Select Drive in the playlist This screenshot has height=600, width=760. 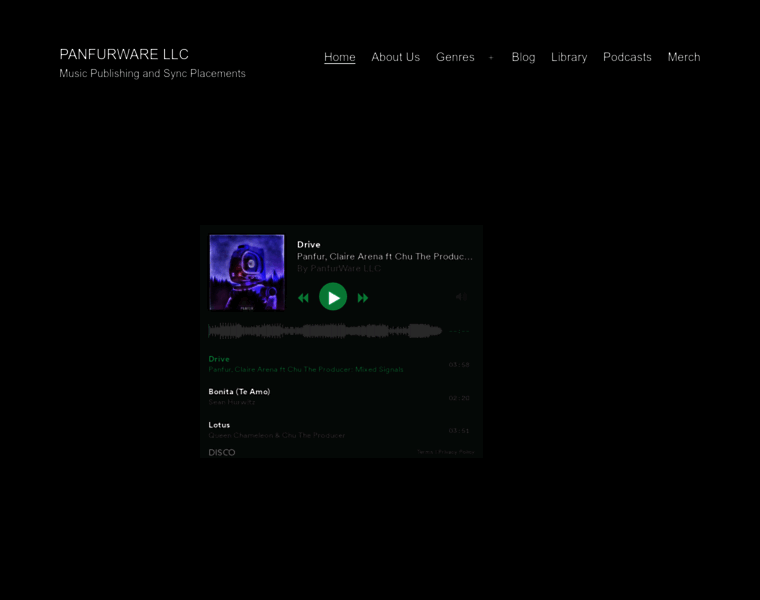[x=339, y=364]
